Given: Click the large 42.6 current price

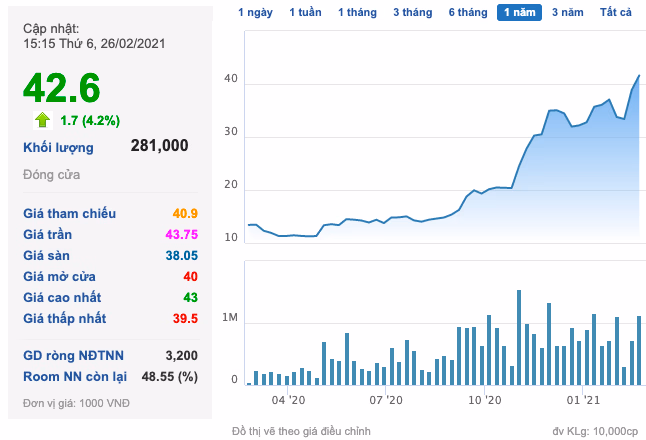Looking at the screenshot, I should tap(62, 88).
